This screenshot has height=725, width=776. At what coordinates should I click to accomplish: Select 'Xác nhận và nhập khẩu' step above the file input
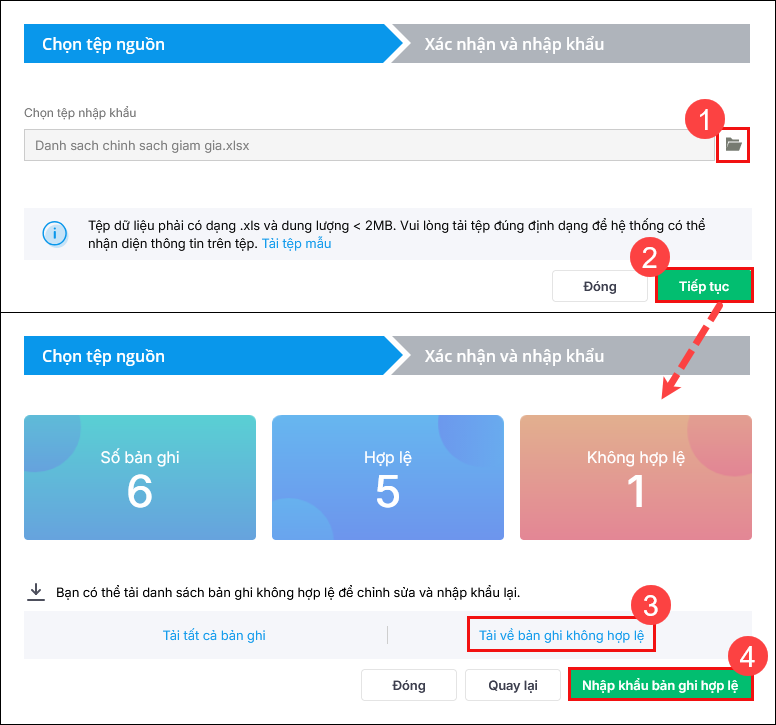coord(514,44)
